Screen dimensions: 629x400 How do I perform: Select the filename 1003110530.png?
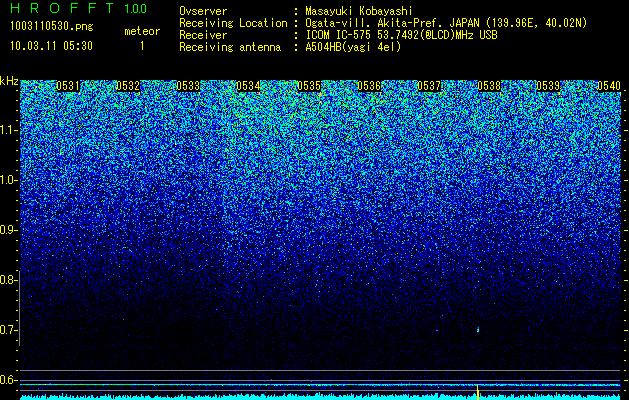[52, 26]
